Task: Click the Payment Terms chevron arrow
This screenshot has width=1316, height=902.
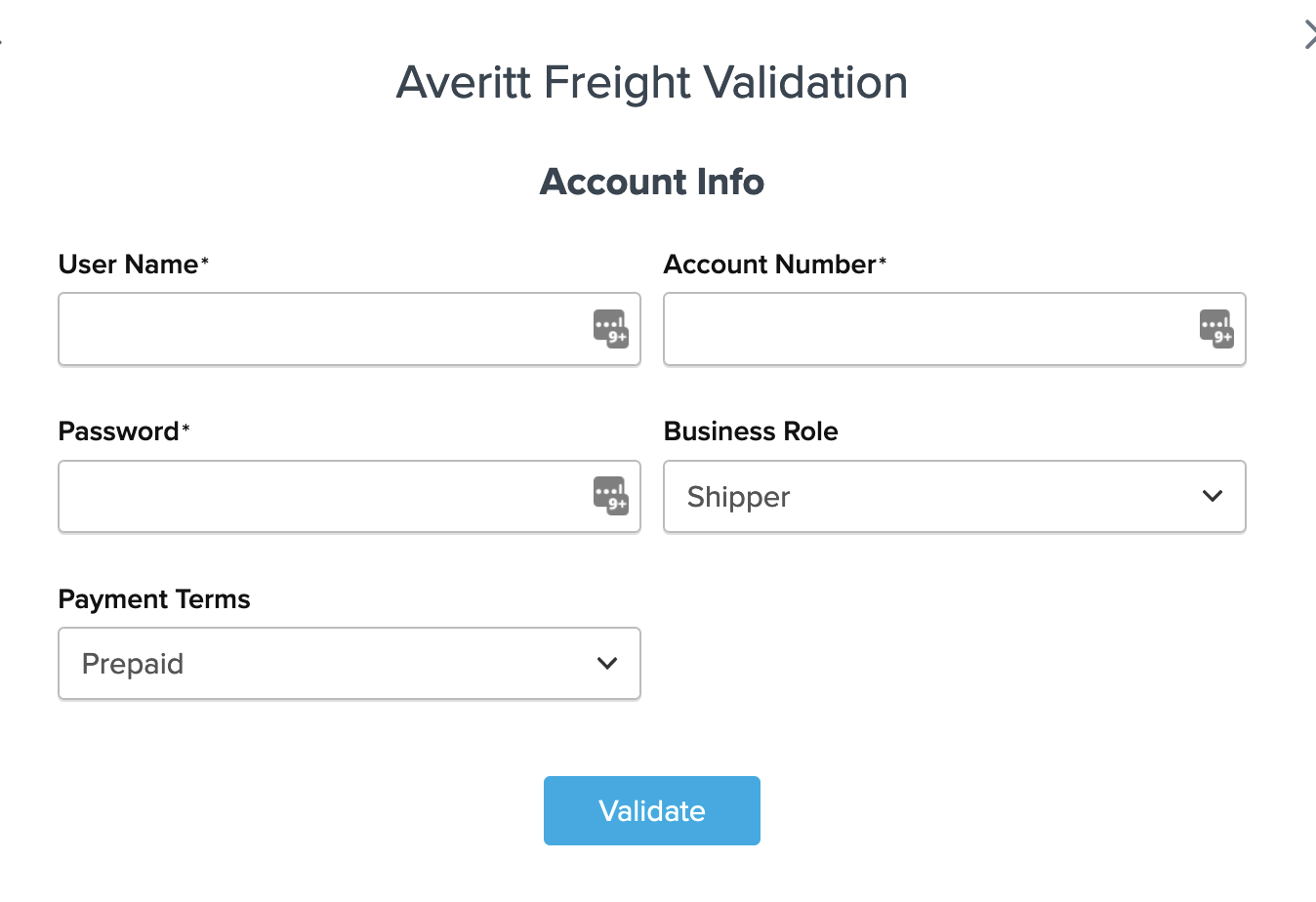Action: coord(607,664)
